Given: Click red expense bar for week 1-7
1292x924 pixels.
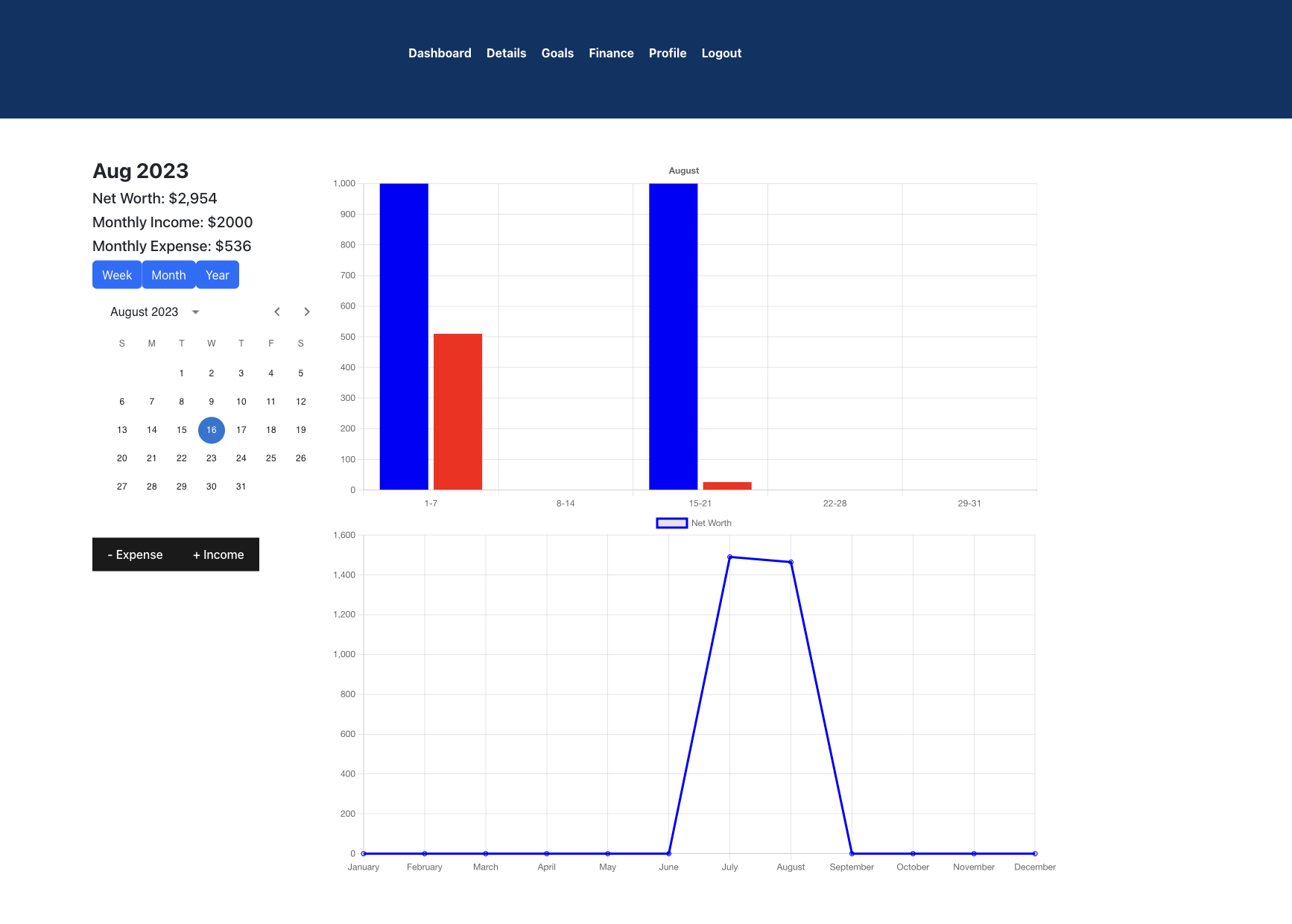Looking at the screenshot, I should [457, 411].
